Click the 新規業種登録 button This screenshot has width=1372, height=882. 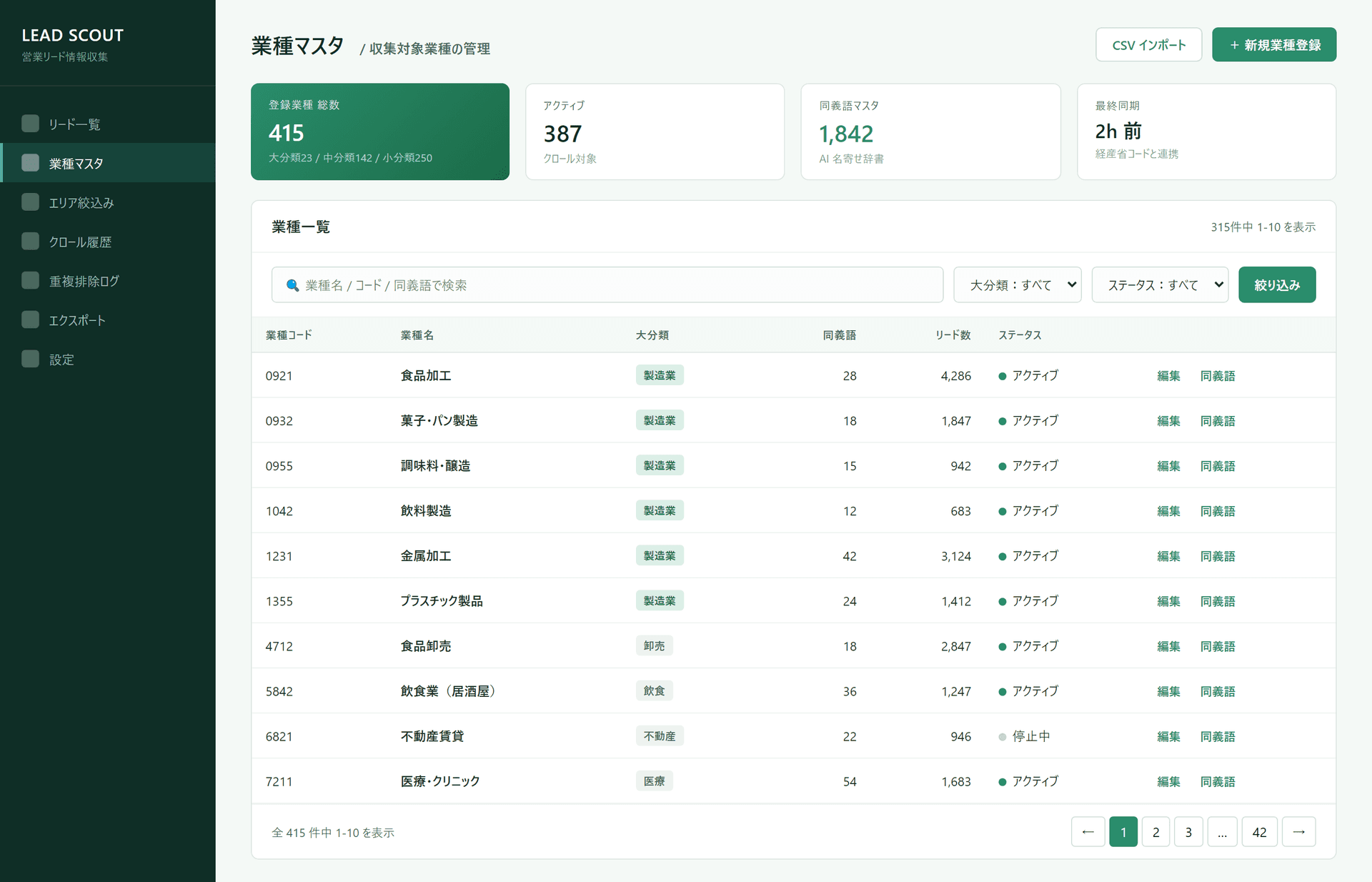click(1274, 44)
